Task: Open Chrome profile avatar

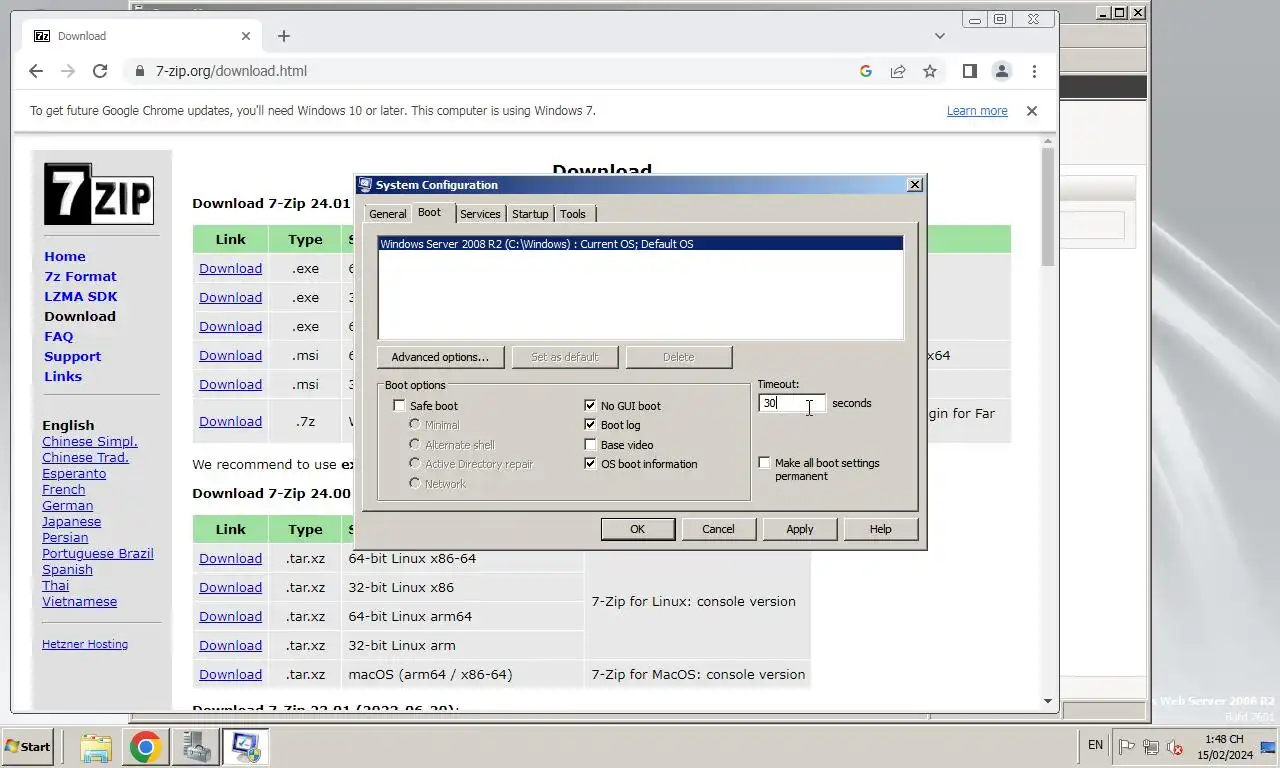Action: point(1001,71)
